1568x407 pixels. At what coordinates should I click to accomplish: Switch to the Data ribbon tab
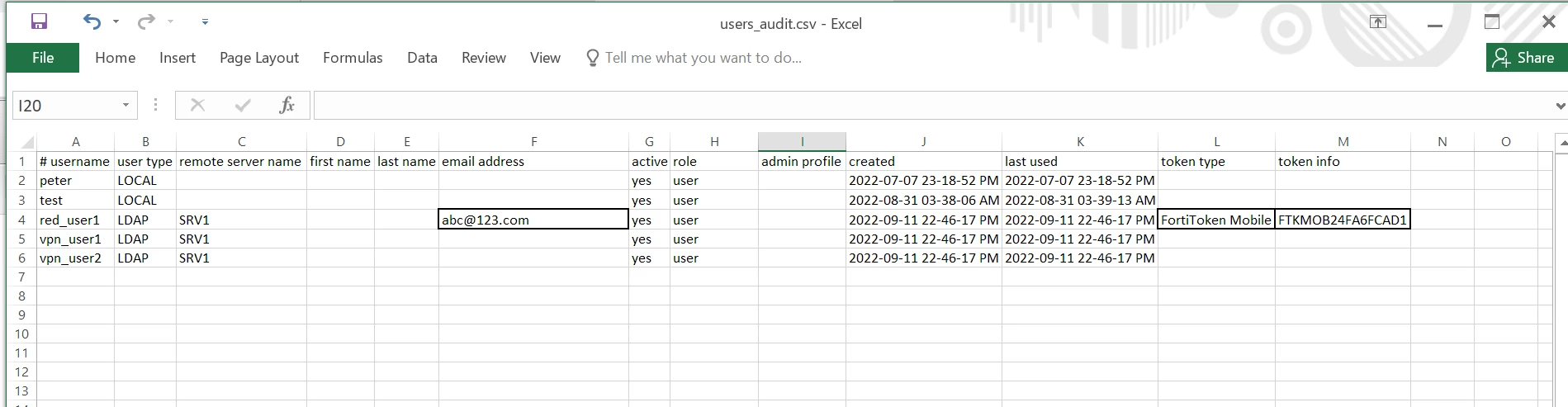click(x=422, y=58)
